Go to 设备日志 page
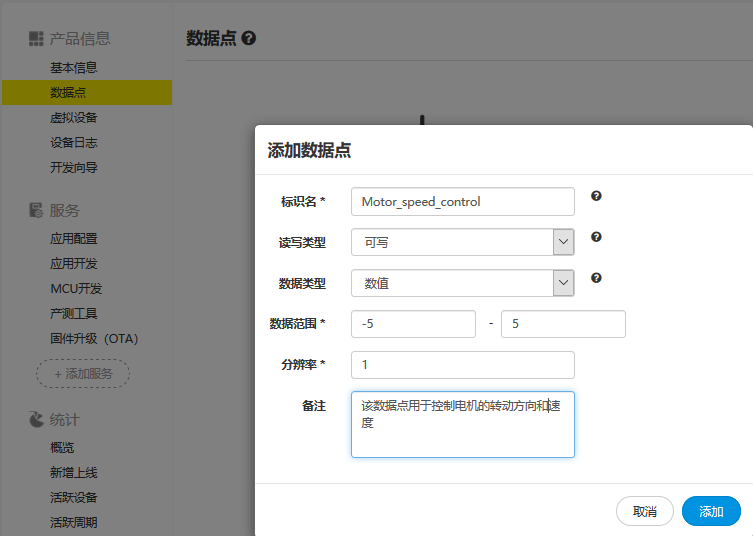Screen dimensions: 753x536 [74, 143]
